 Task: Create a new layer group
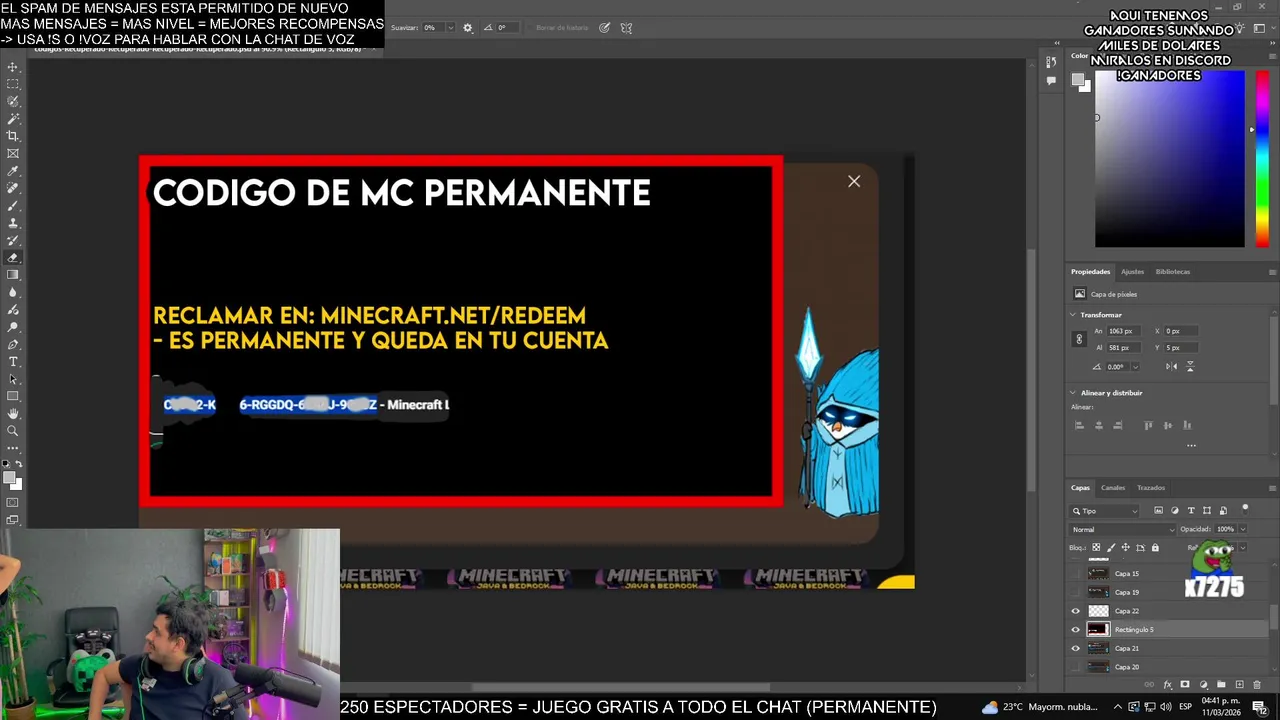tap(1221, 684)
